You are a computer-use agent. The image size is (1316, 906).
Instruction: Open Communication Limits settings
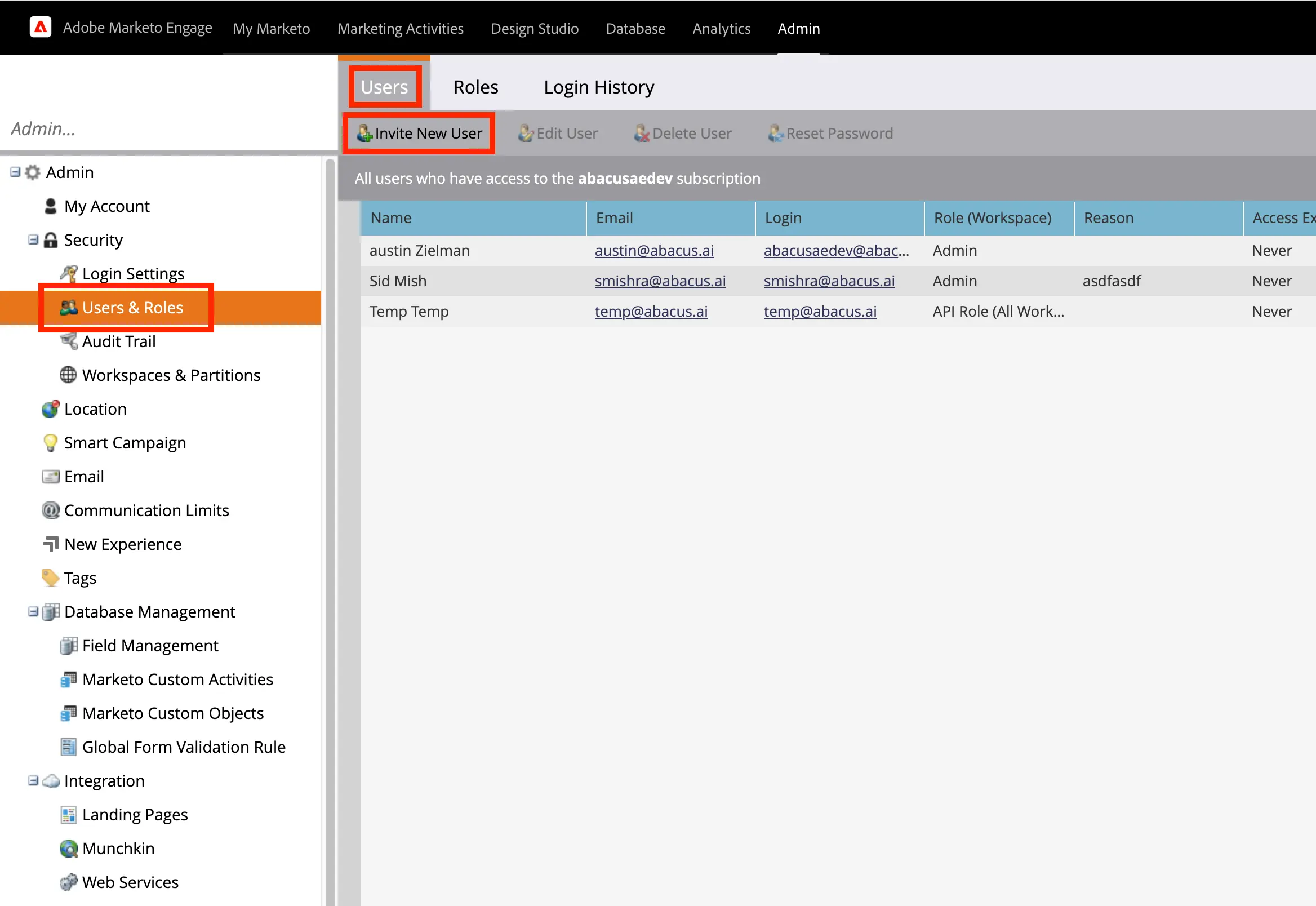click(x=146, y=510)
